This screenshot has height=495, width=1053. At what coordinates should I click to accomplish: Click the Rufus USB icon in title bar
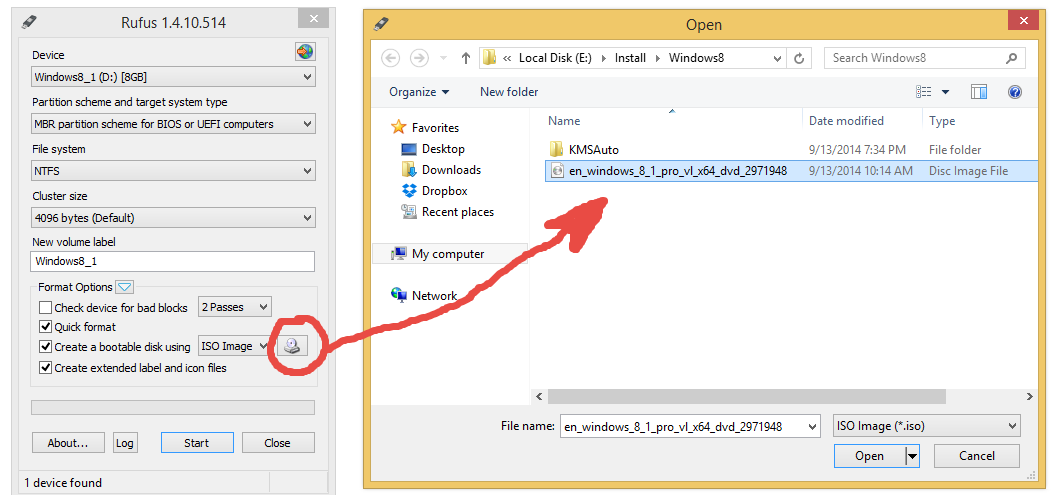click(x=28, y=21)
